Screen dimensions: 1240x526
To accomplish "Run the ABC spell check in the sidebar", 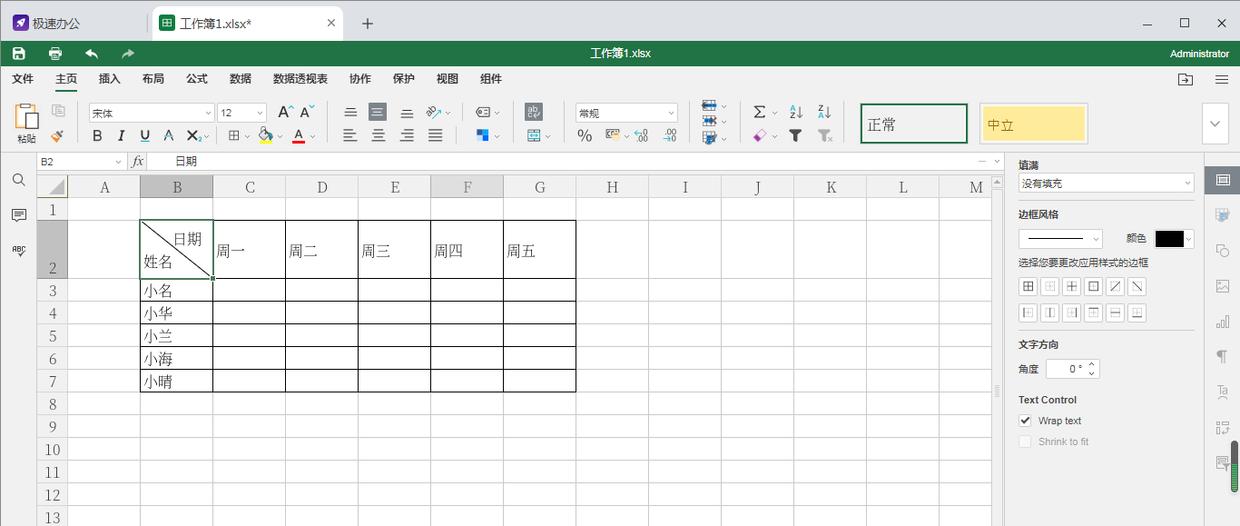I will (x=19, y=251).
